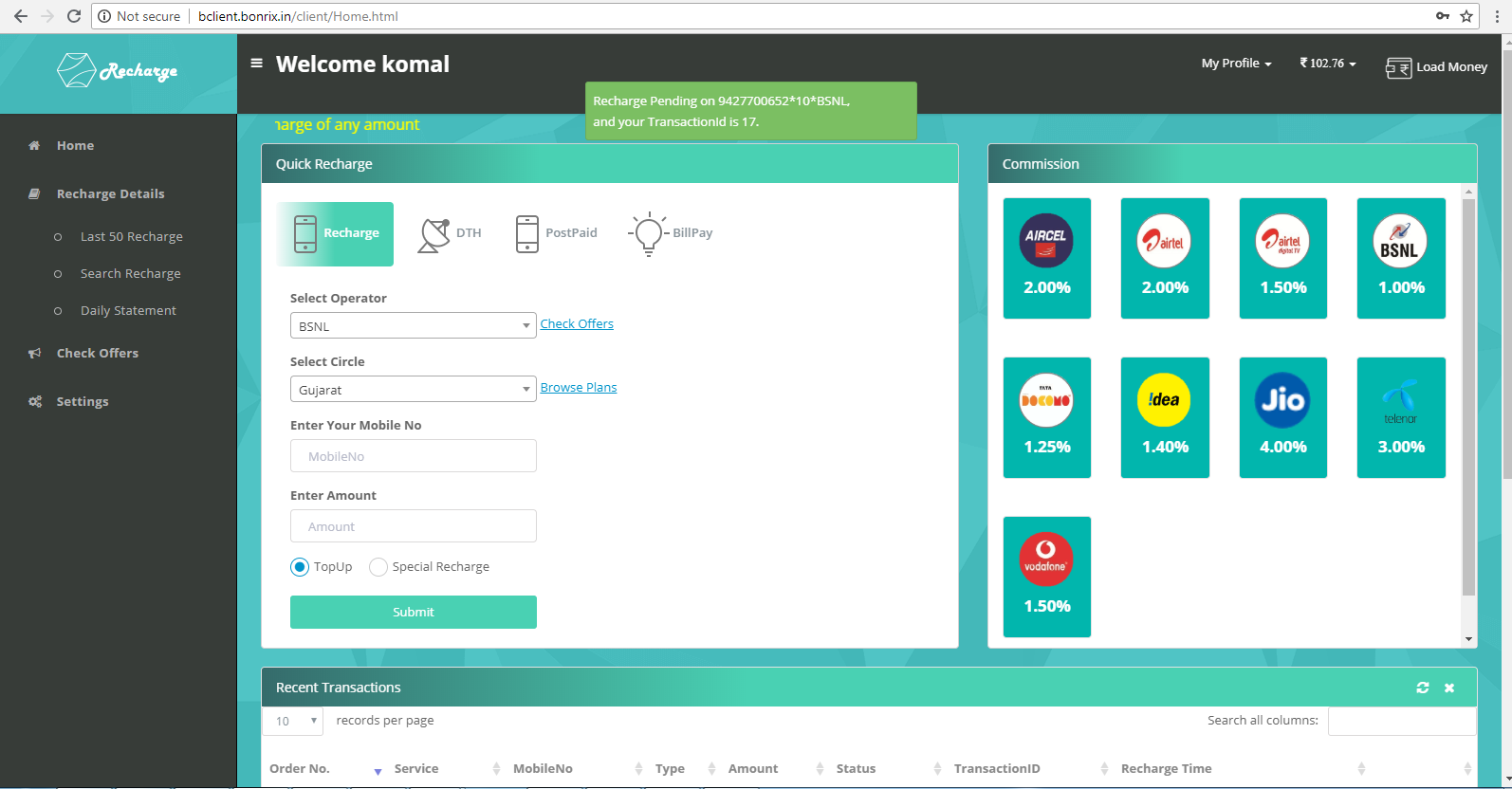
Task: Open Check Offers in the sidebar
Action: (98, 354)
